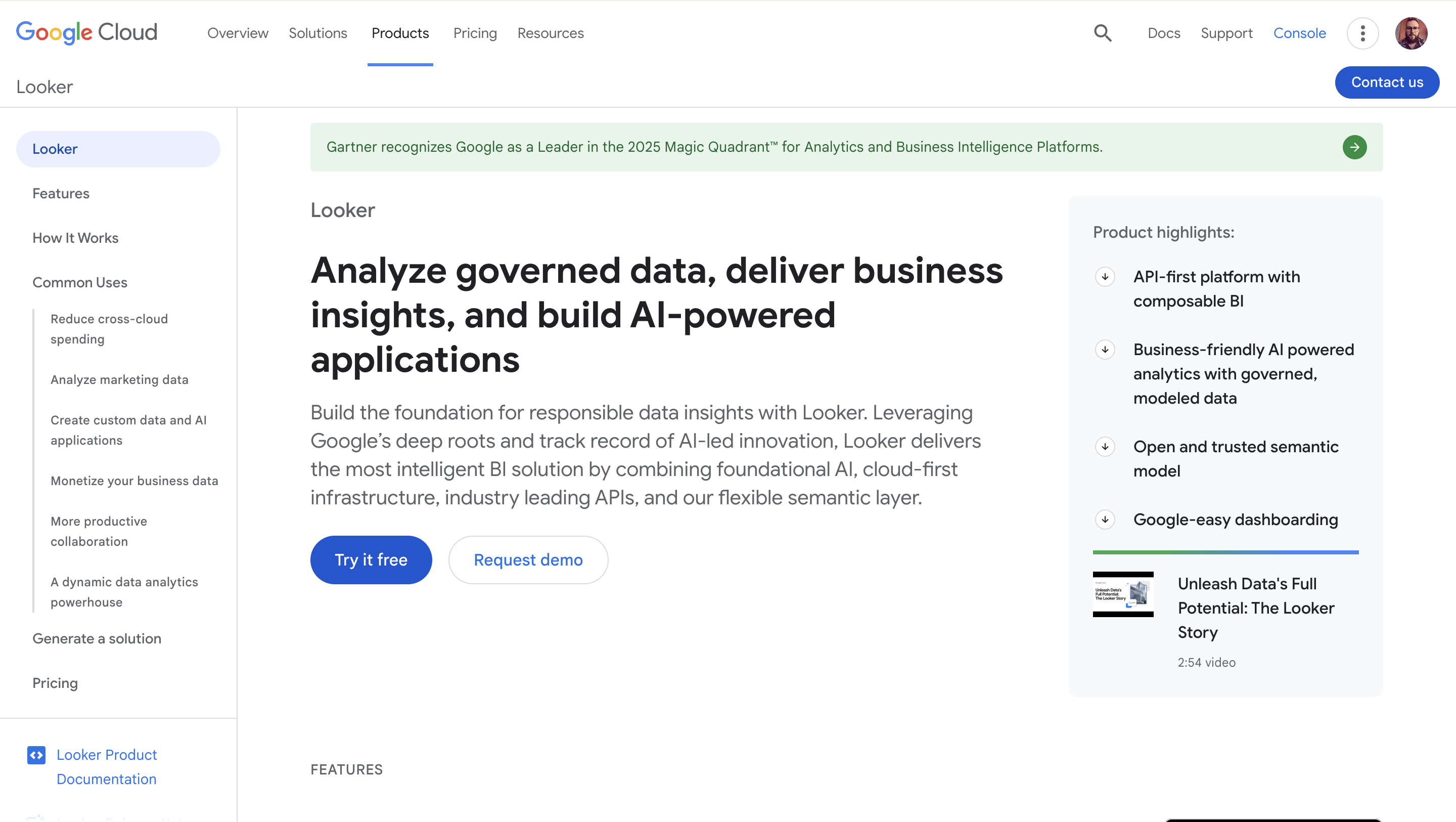Click the code icon beside Looker Product Documentation
The image size is (1456, 822).
pos(36,755)
